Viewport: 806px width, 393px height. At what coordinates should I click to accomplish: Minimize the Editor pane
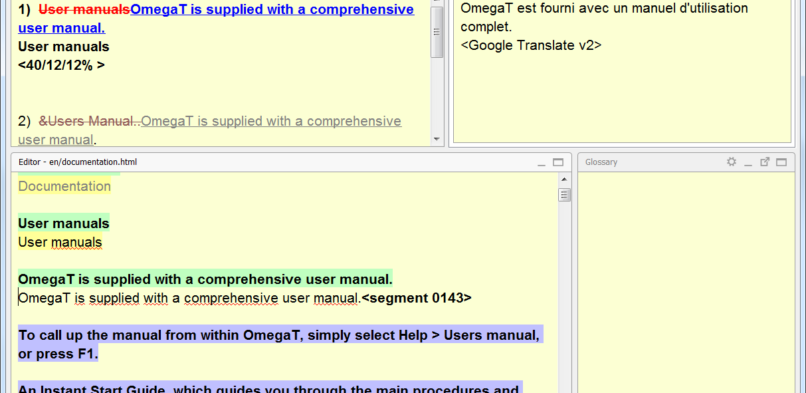tap(541, 163)
